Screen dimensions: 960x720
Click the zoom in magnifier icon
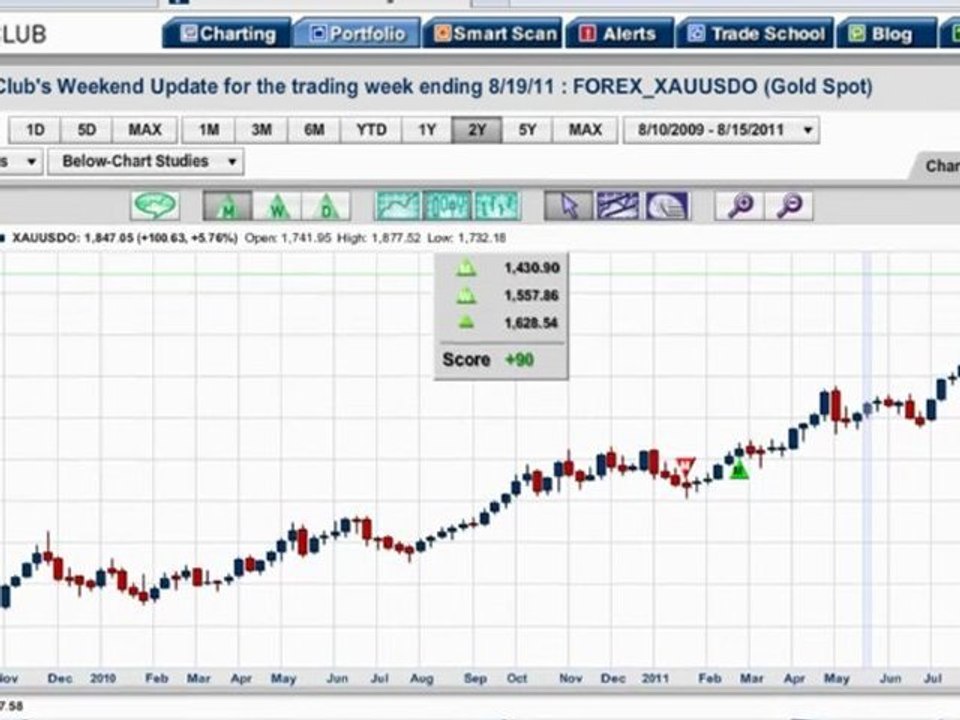click(740, 206)
